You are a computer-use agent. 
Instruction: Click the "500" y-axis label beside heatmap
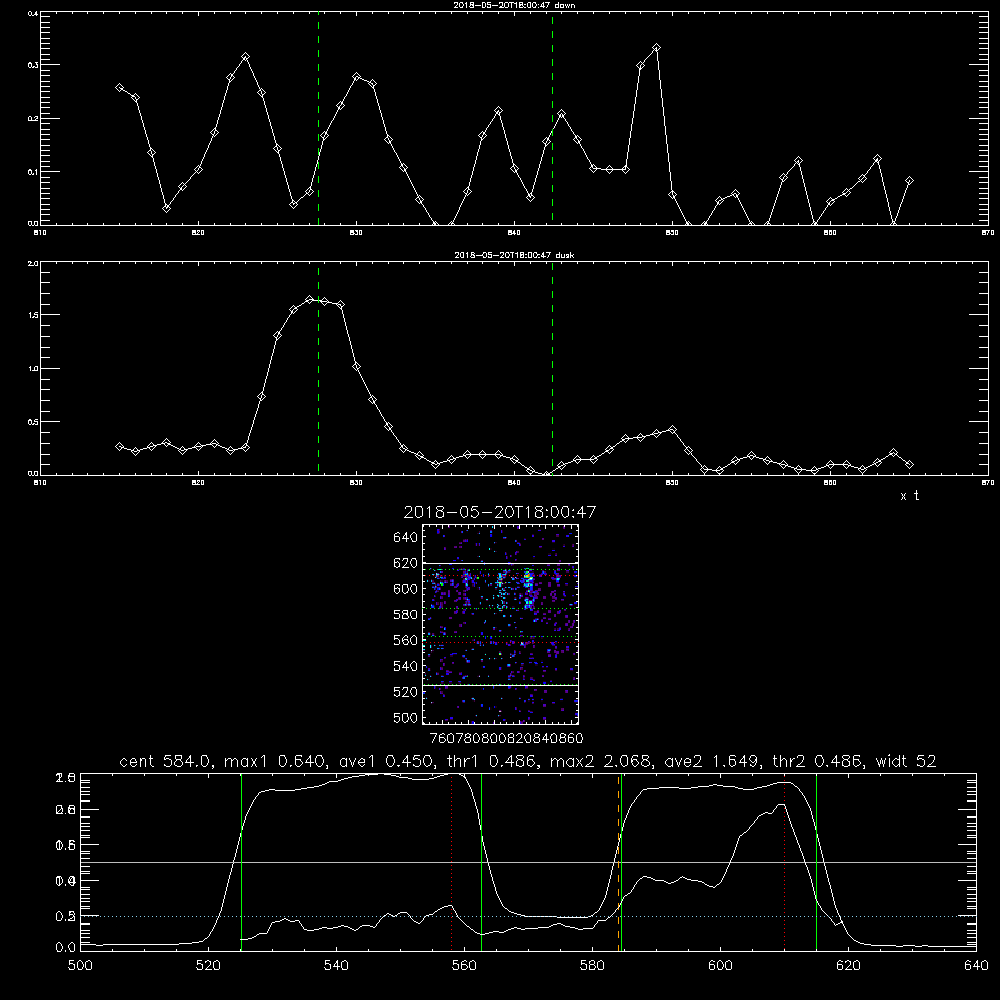click(x=406, y=718)
